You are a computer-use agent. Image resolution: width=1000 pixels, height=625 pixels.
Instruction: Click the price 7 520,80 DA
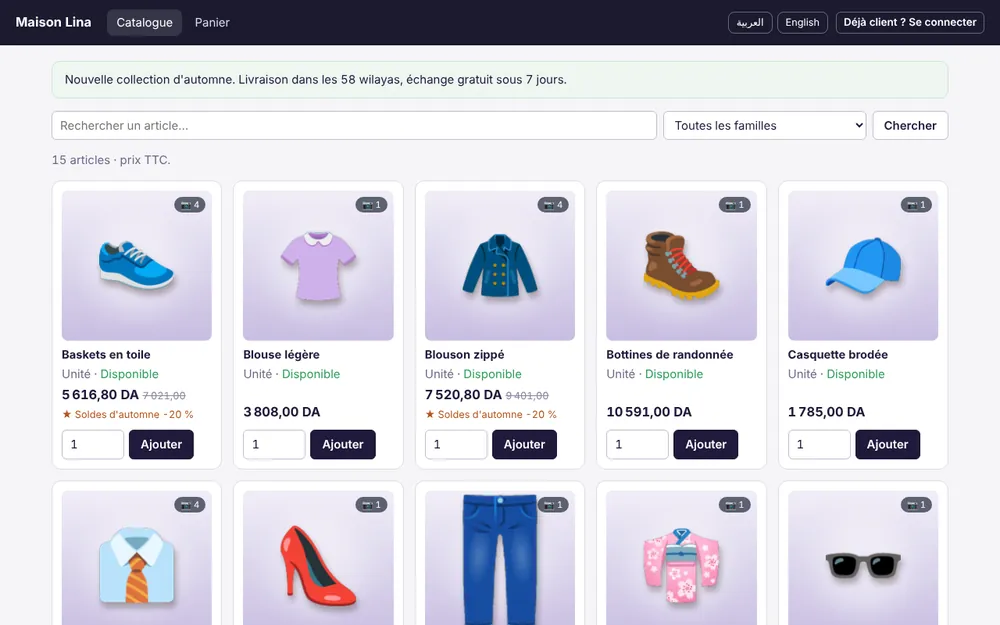[463, 395]
